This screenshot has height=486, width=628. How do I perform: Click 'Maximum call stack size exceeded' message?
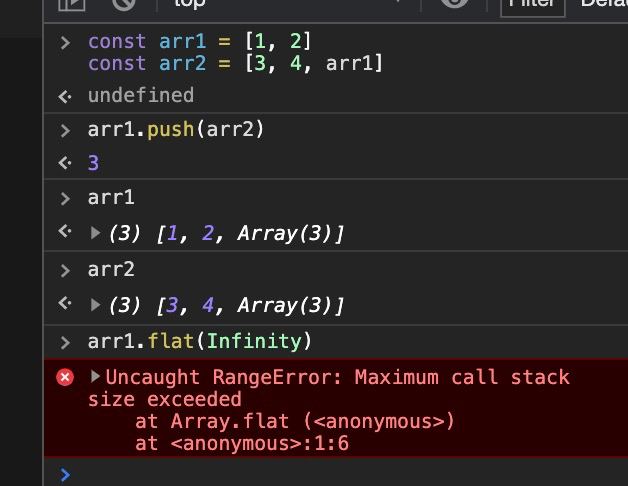tap(328, 389)
